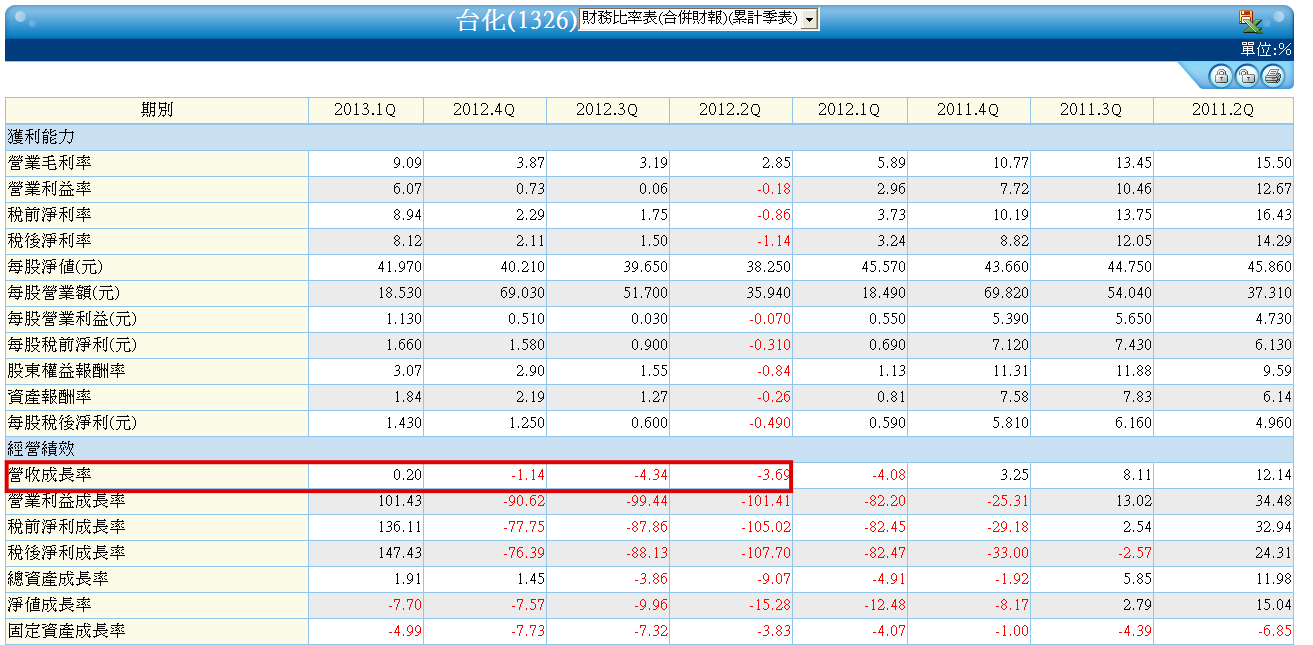Select the 2012.3Q column header

pos(607,110)
